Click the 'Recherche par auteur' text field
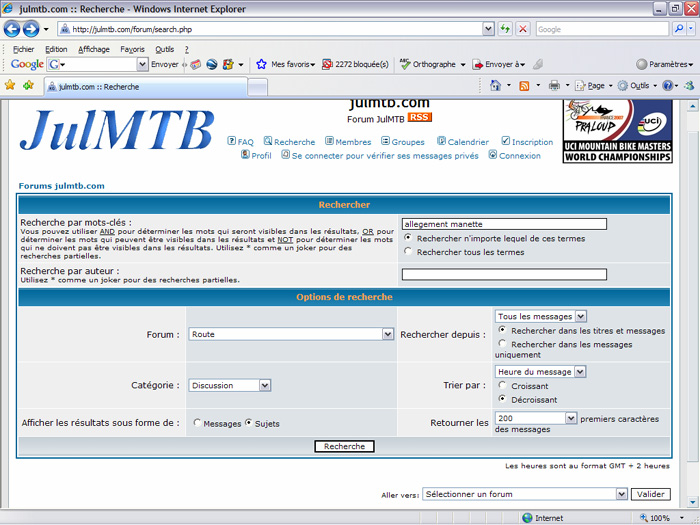This screenshot has width=700, height=525. (x=504, y=274)
